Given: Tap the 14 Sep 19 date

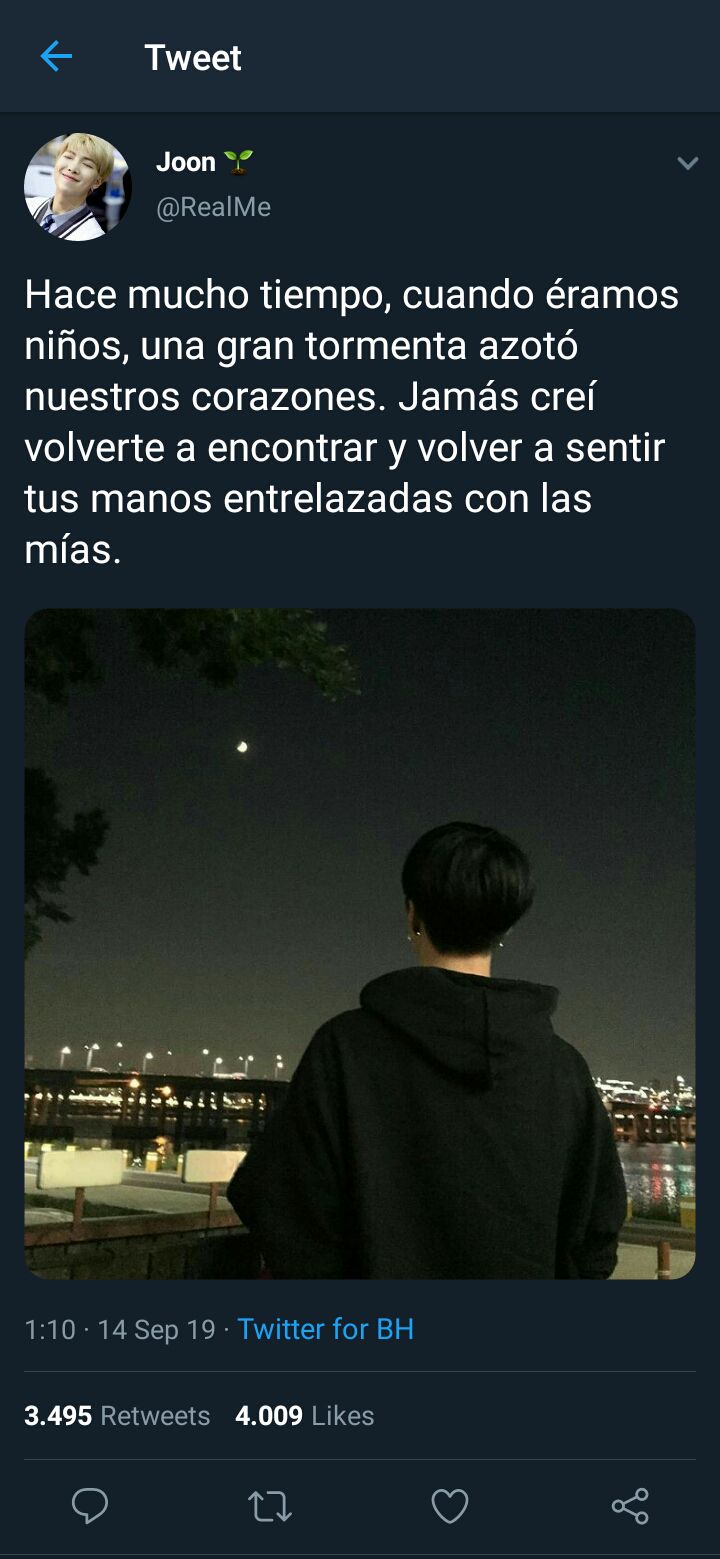Looking at the screenshot, I should pos(157,1329).
